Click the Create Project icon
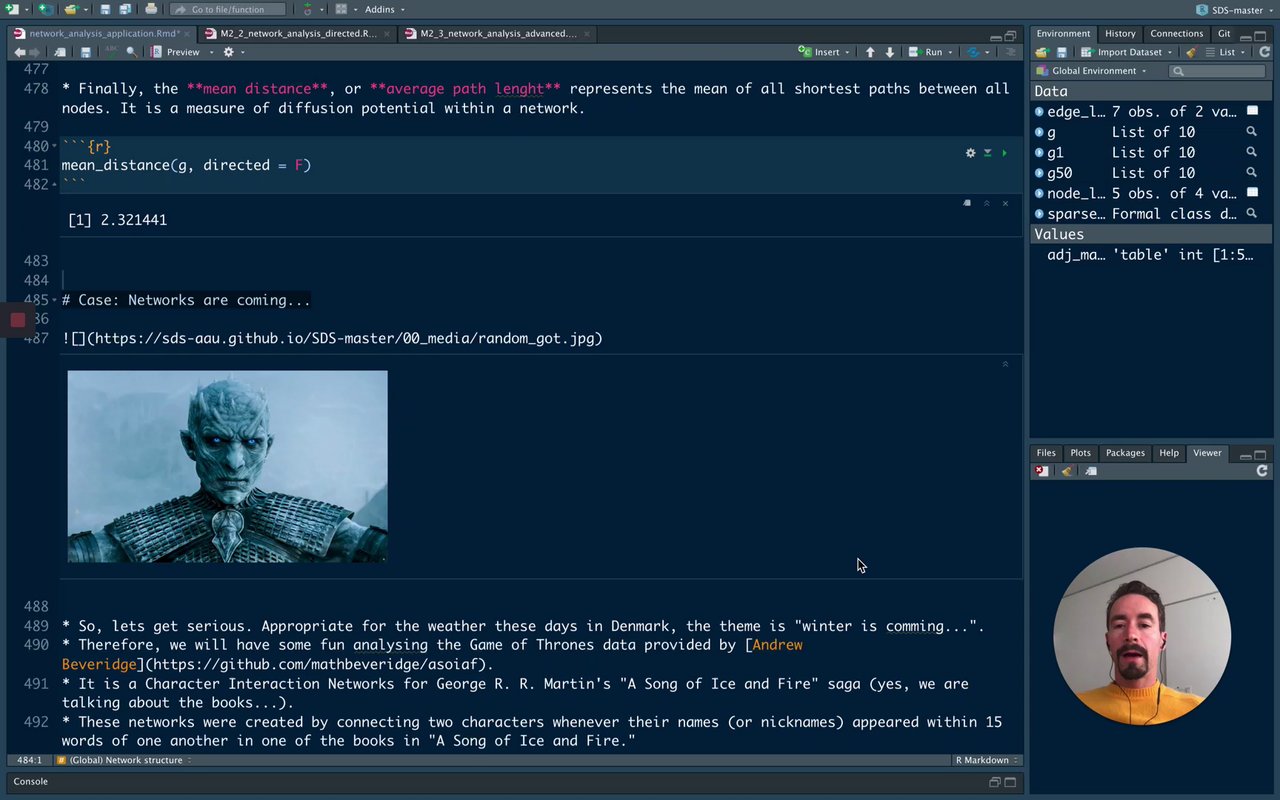The width and height of the screenshot is (1280, 800). [x=45, y=9]
